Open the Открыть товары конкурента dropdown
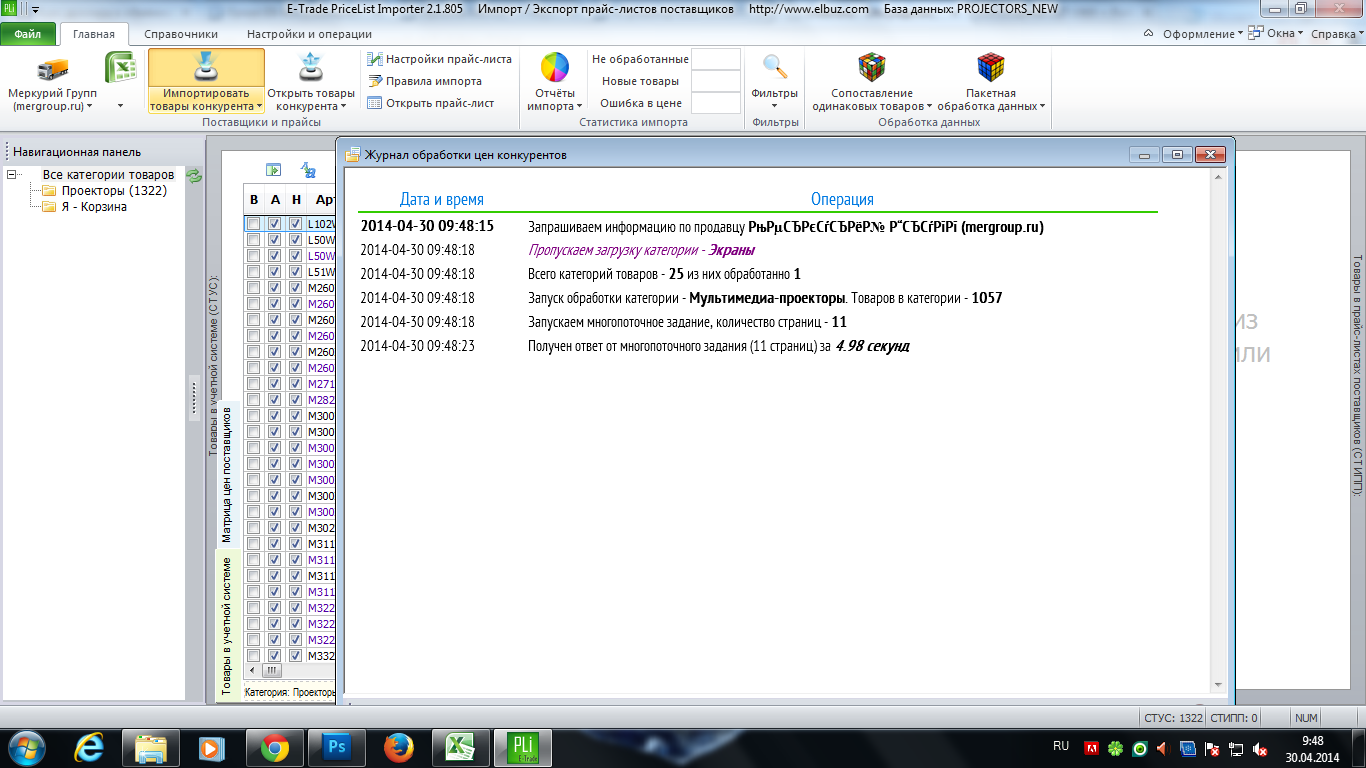This screenshot has width=1366, height=768. (310, 99)
